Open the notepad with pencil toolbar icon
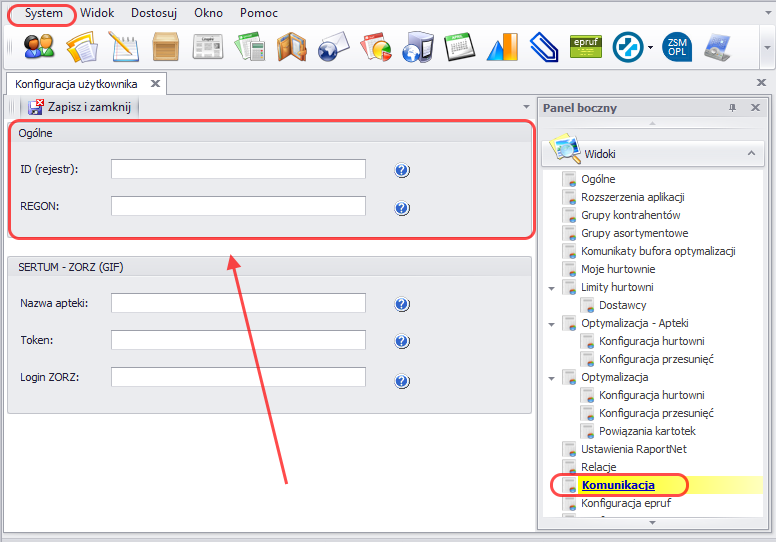The image size is (776, 542). click(124, 47)
